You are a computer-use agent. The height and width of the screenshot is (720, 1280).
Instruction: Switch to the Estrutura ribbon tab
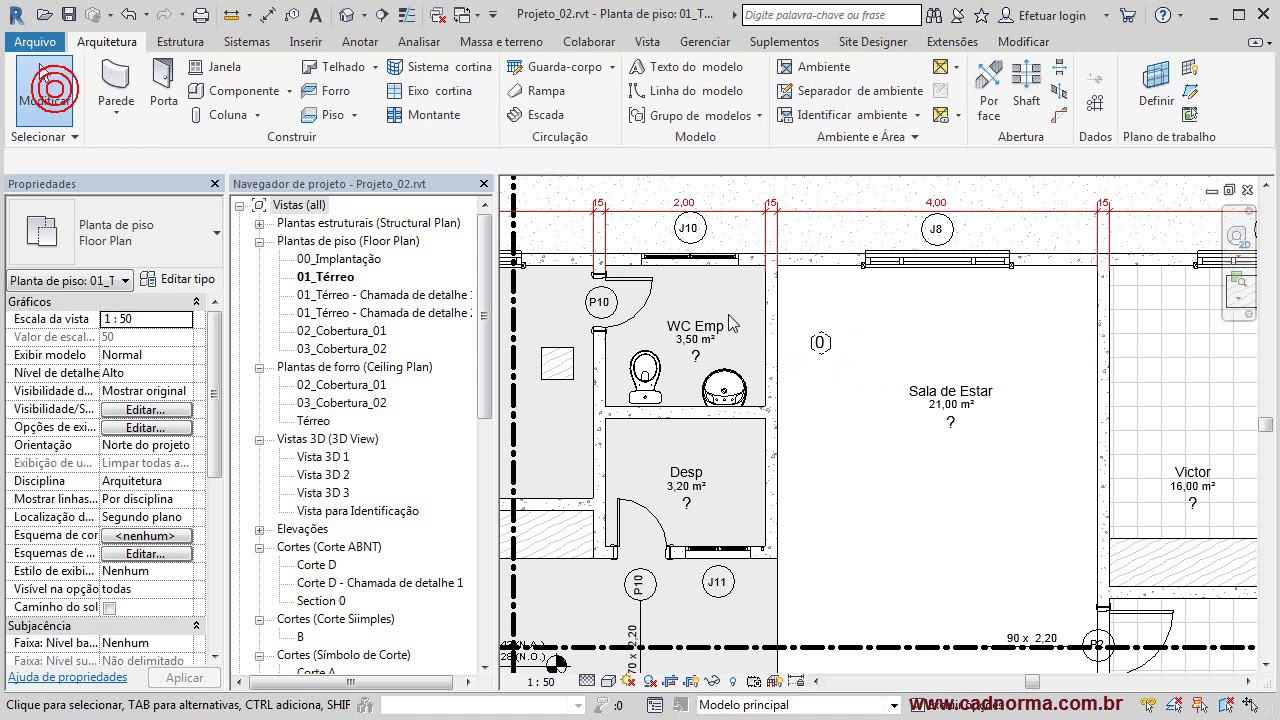pos(180,42)
